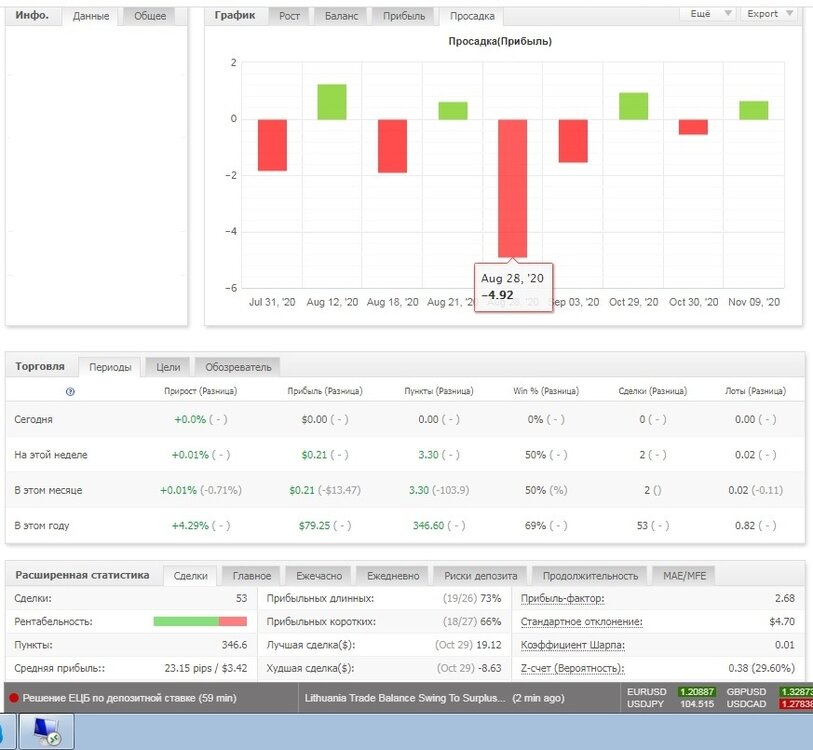Image resolution: width=813 pixels, height=750 pixels.
Task: Switch to the Общее tab
Action: point(150,16)
